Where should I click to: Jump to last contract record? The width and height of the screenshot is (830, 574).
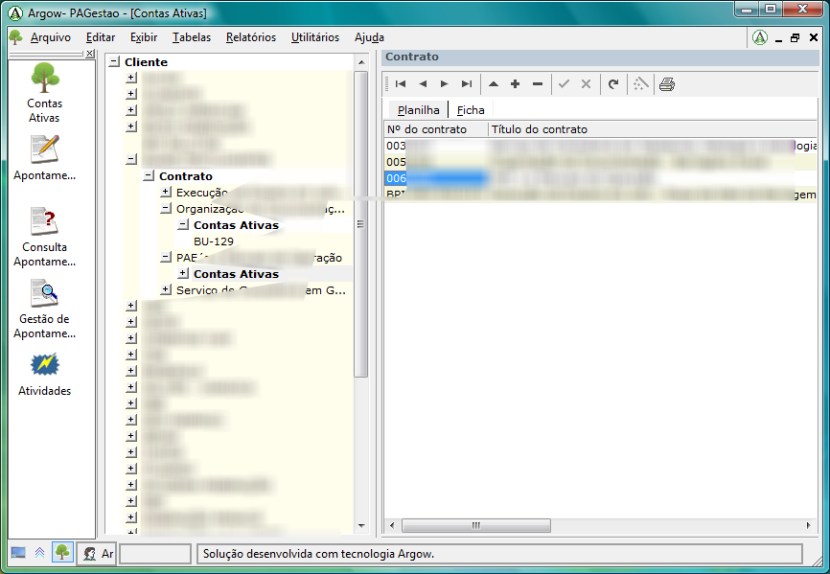coord(466,84)
